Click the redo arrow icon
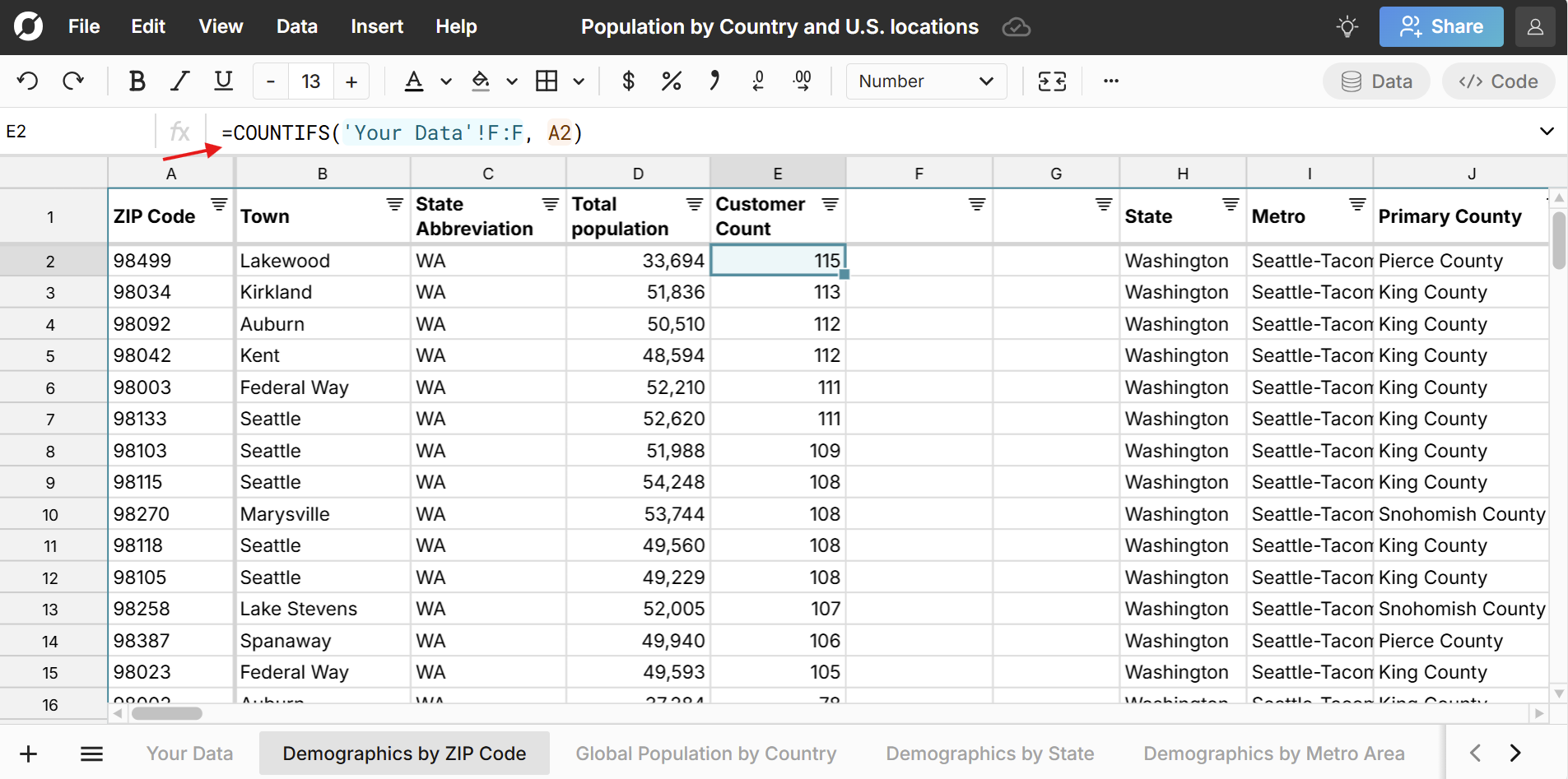This screenshot has width=1568, height=779. (x=73, y=81)
